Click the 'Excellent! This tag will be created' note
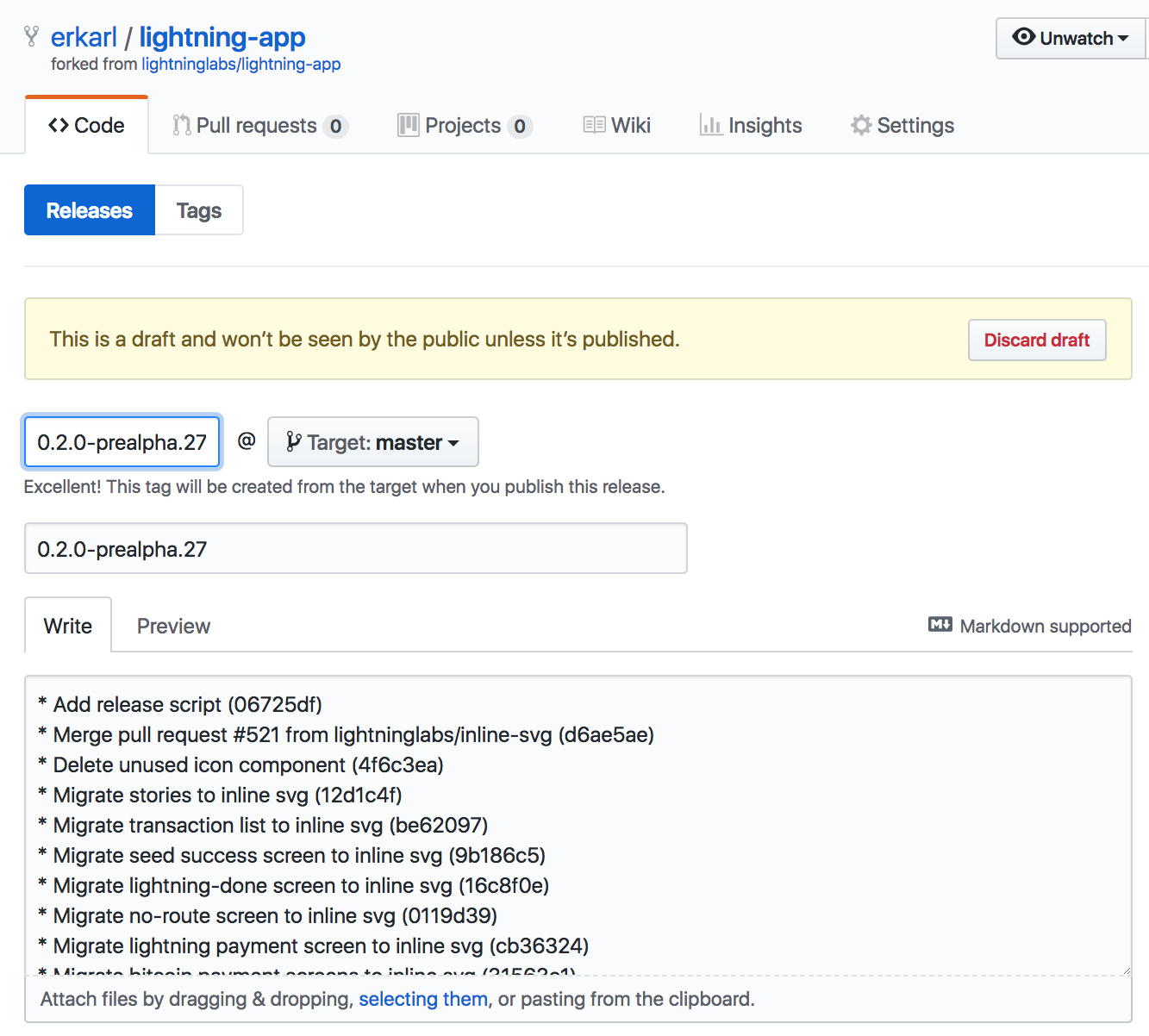The image size is (1149, 1036). tap(344, 487)
